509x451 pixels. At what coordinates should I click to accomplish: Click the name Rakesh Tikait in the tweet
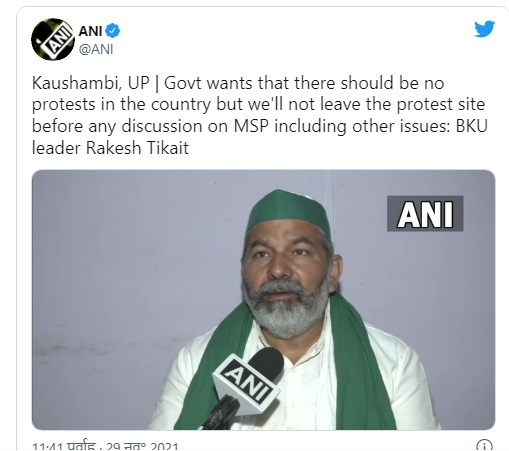coord(137,148)
